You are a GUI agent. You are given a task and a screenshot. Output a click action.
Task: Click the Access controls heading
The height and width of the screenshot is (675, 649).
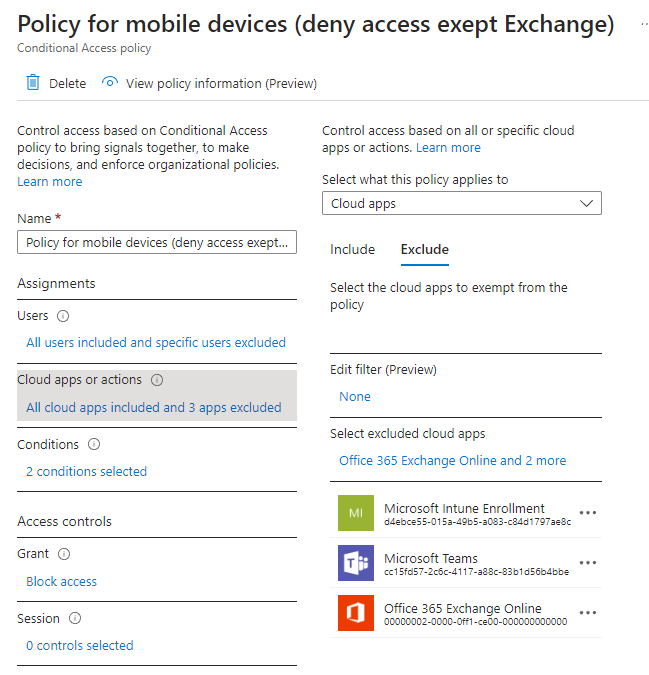[65, 521]
